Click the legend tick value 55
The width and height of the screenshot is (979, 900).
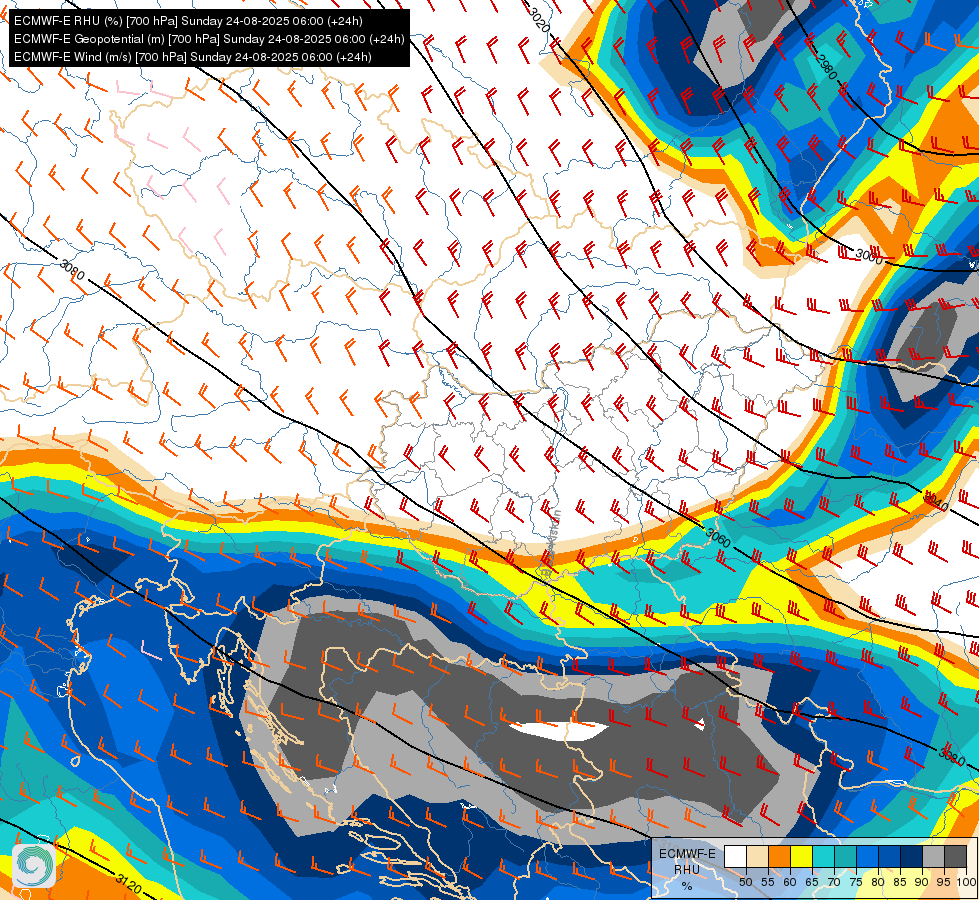pos(768,882)
